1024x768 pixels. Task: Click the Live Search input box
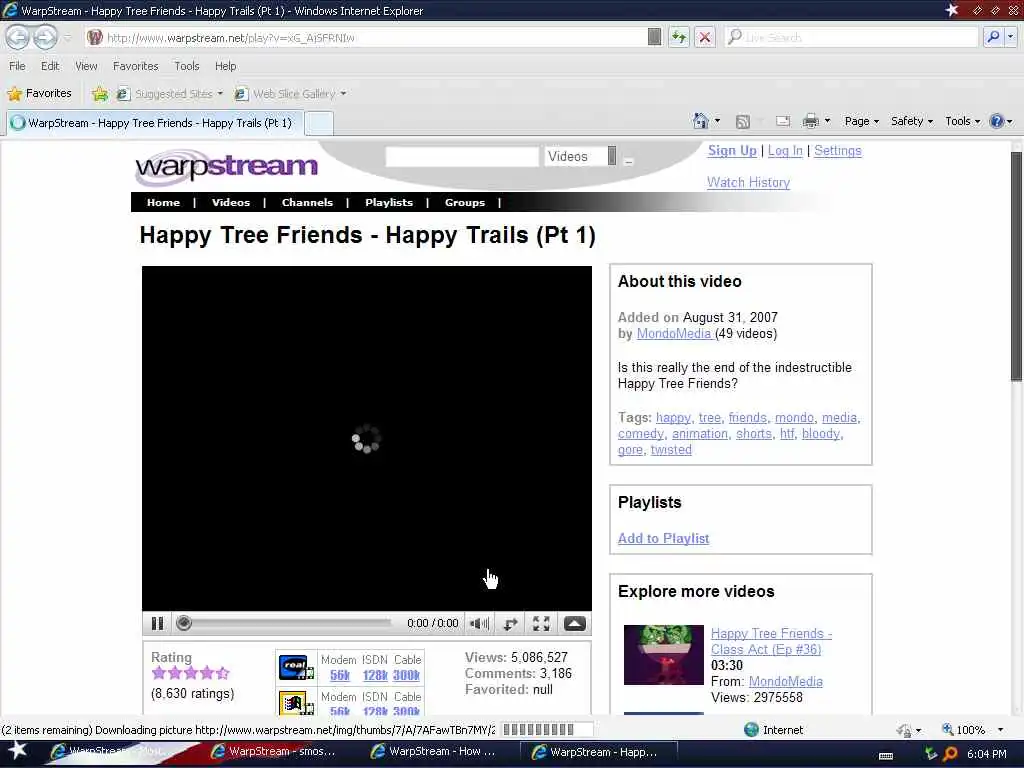coord(852,37)
